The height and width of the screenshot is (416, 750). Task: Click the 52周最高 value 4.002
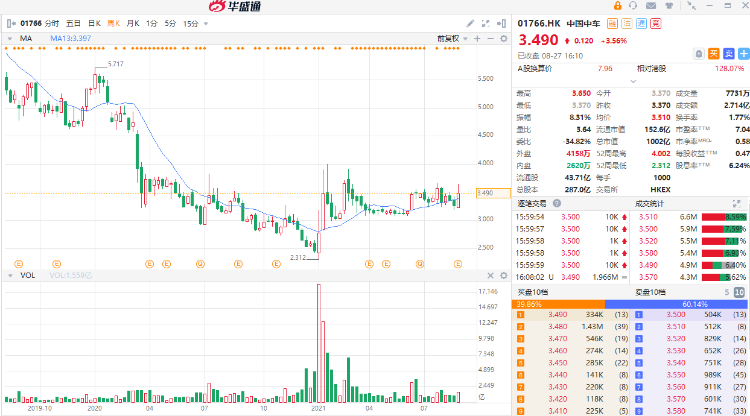pyautogui.click(x=661, y=153)
